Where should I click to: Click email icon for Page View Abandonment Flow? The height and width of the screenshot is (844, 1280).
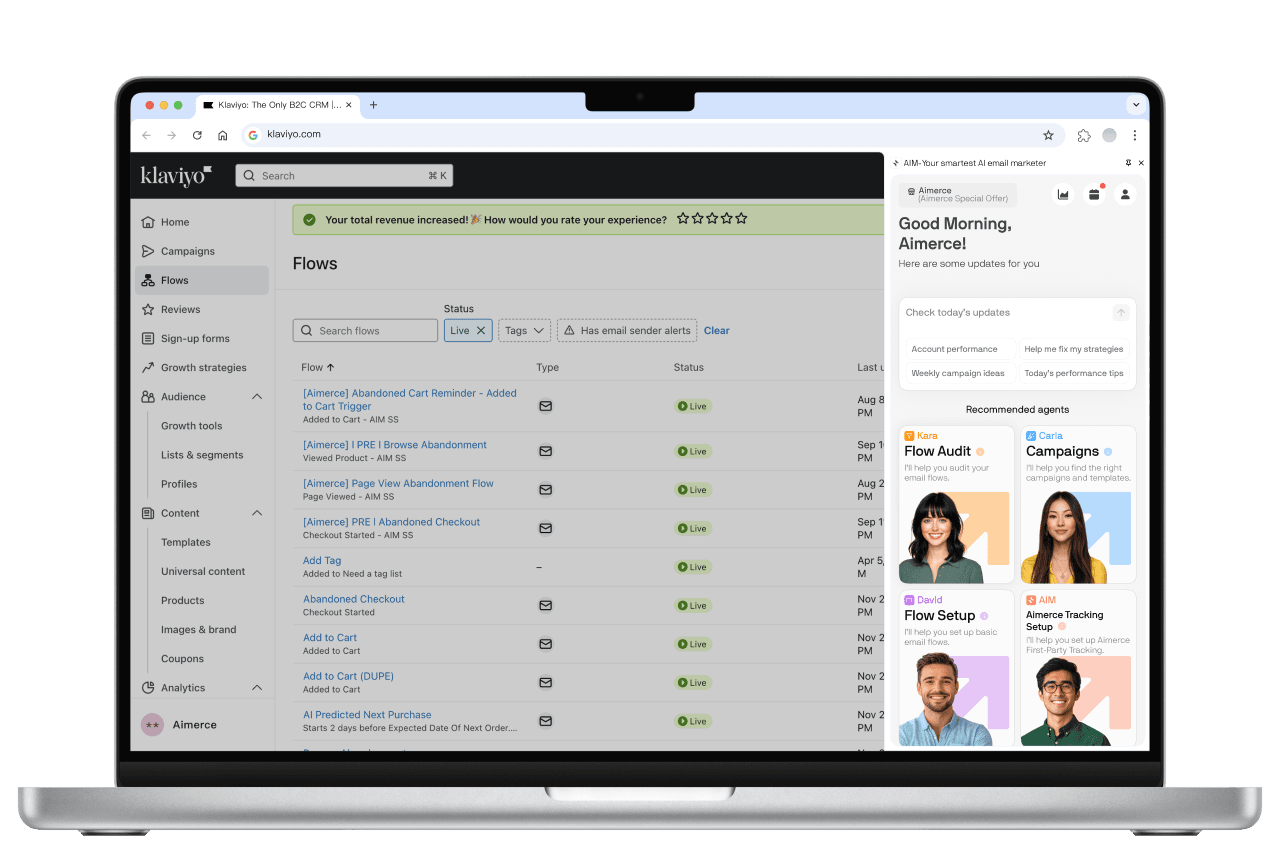546,490
